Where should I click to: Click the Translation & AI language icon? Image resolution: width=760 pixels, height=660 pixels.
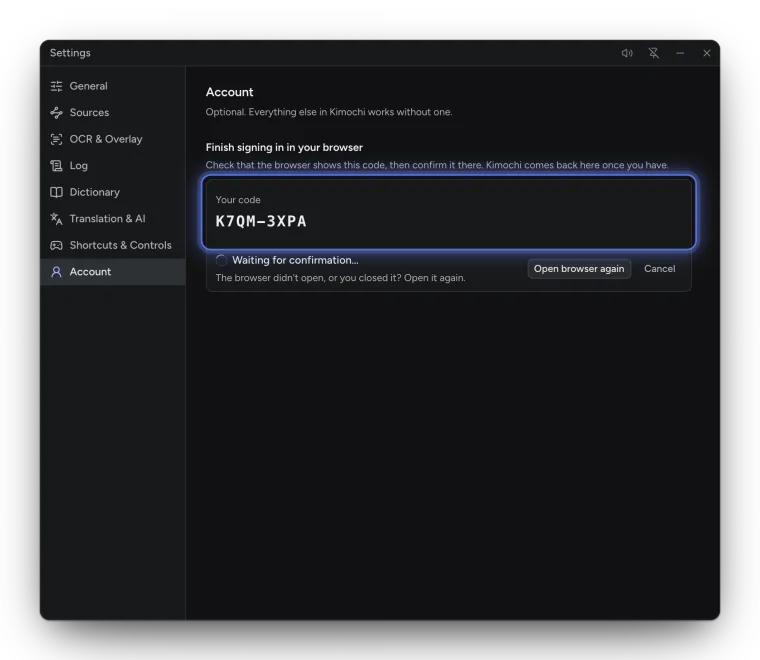[56, 219]
